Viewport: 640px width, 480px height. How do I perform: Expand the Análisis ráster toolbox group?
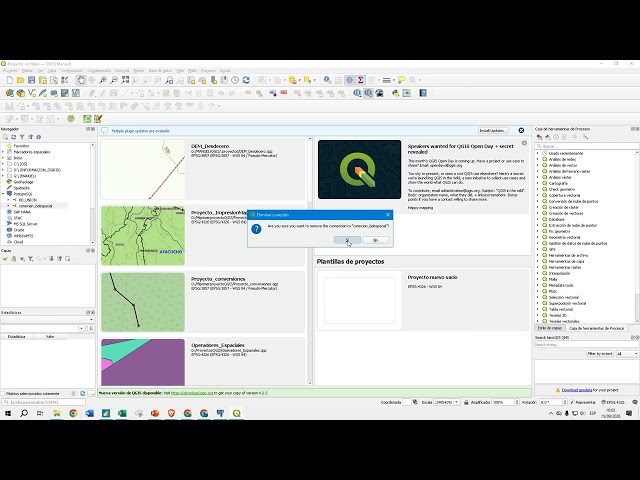click(x=538, y=177)
